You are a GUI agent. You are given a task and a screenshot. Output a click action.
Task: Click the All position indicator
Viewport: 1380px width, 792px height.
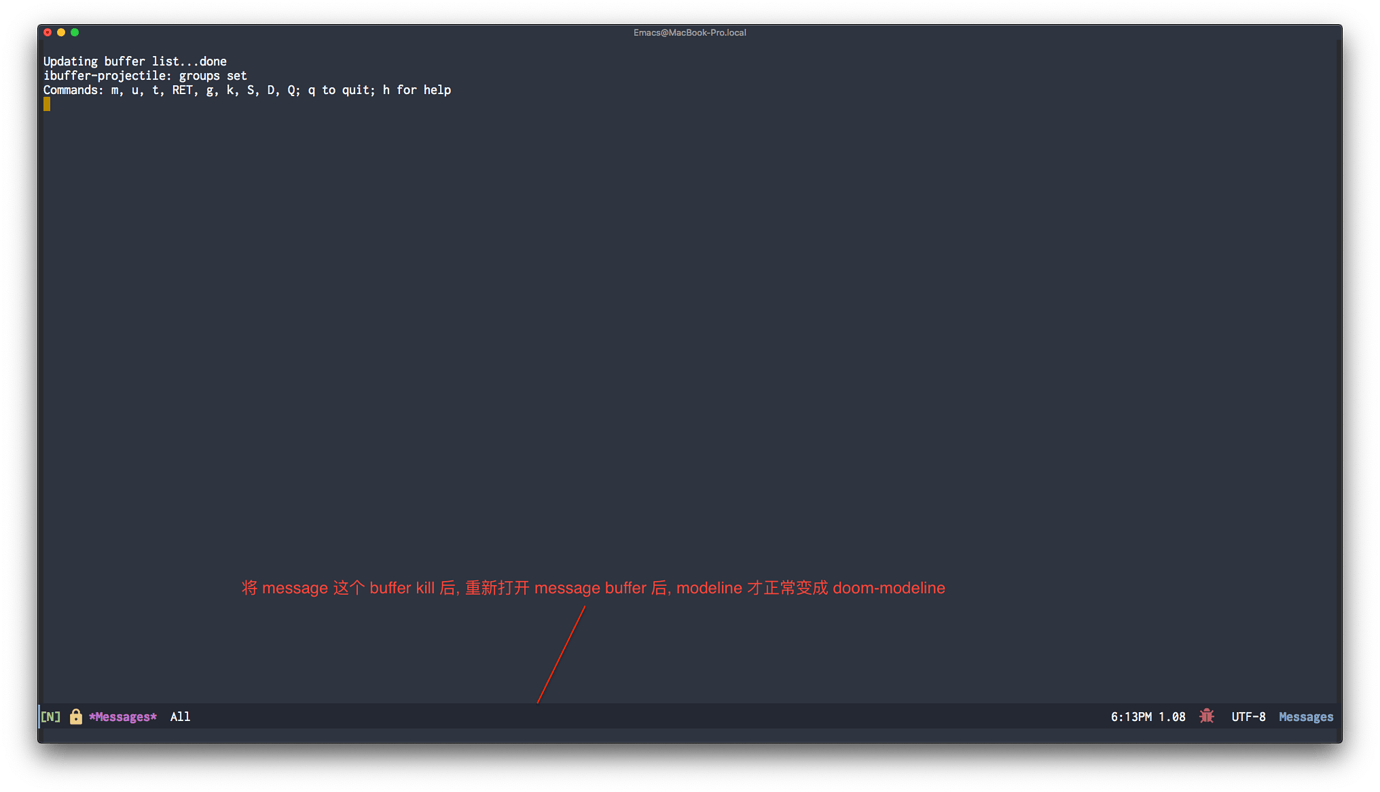coord(180,716)
